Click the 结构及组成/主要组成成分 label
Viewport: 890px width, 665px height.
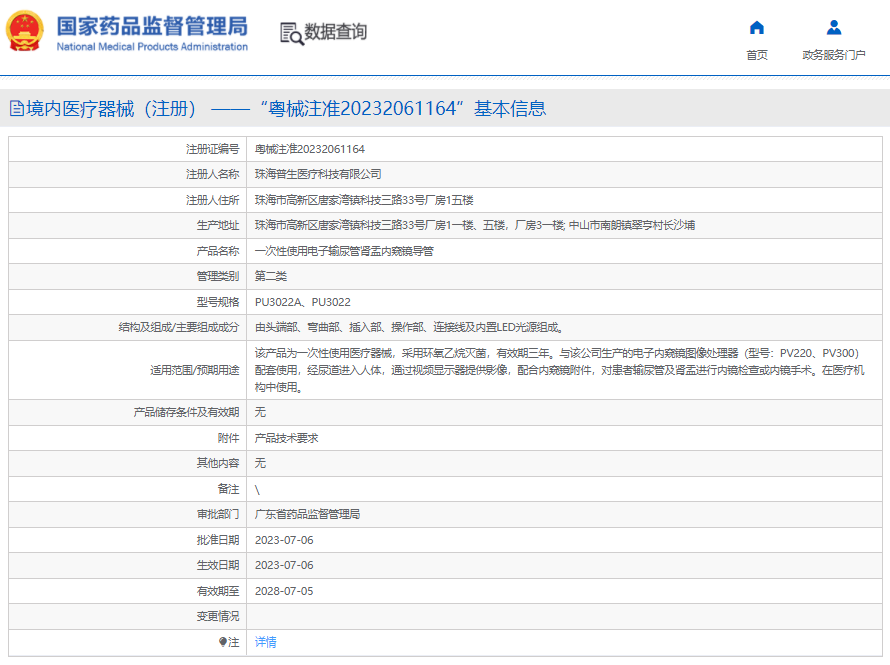179,327
